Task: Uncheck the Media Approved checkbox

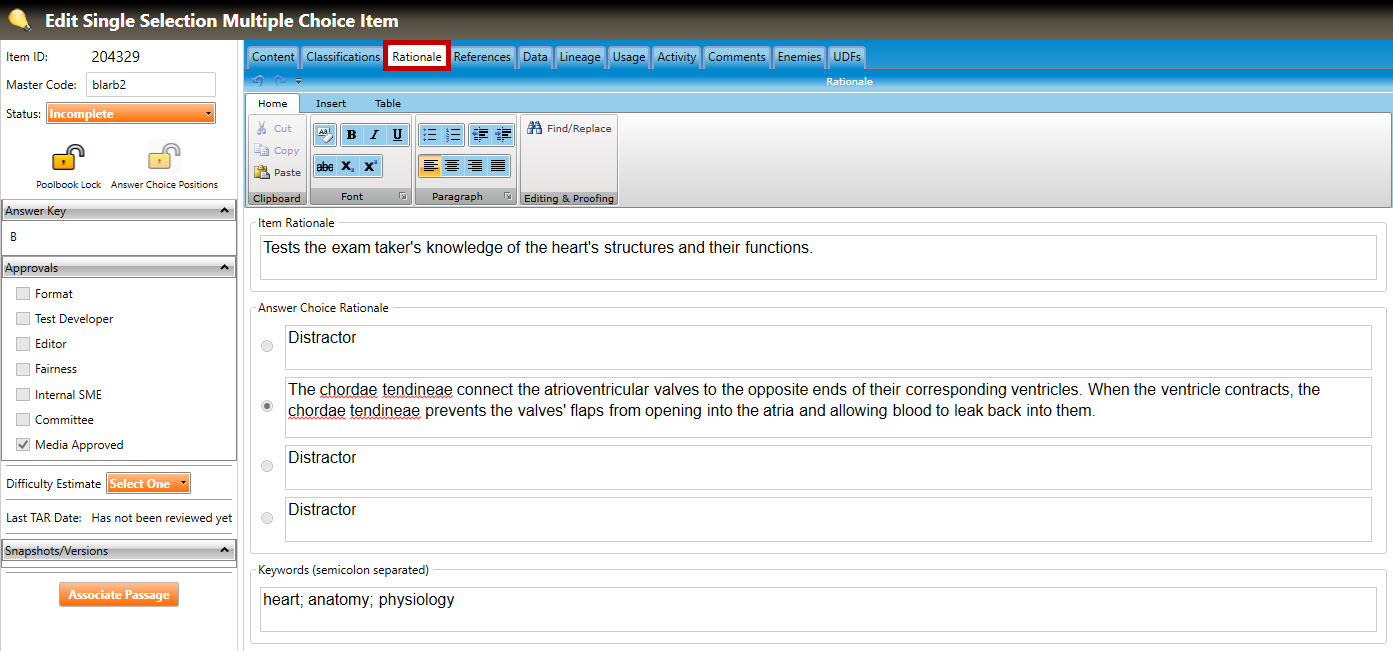Action: click(x=23, y=445)
